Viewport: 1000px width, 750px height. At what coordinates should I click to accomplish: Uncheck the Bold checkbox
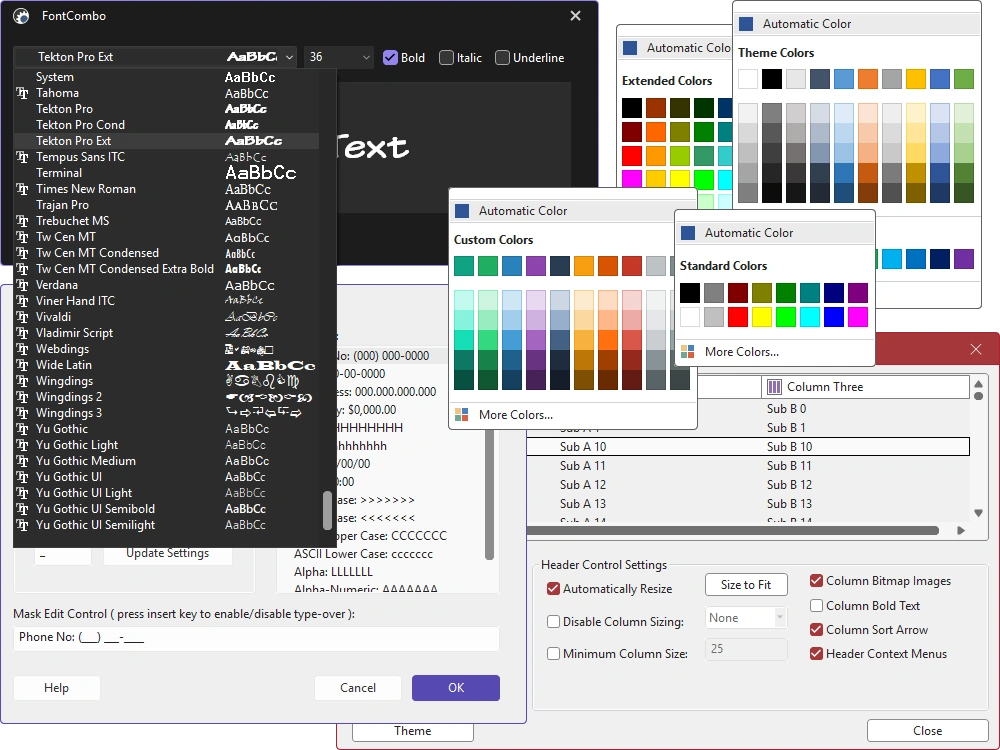(390, 58)
